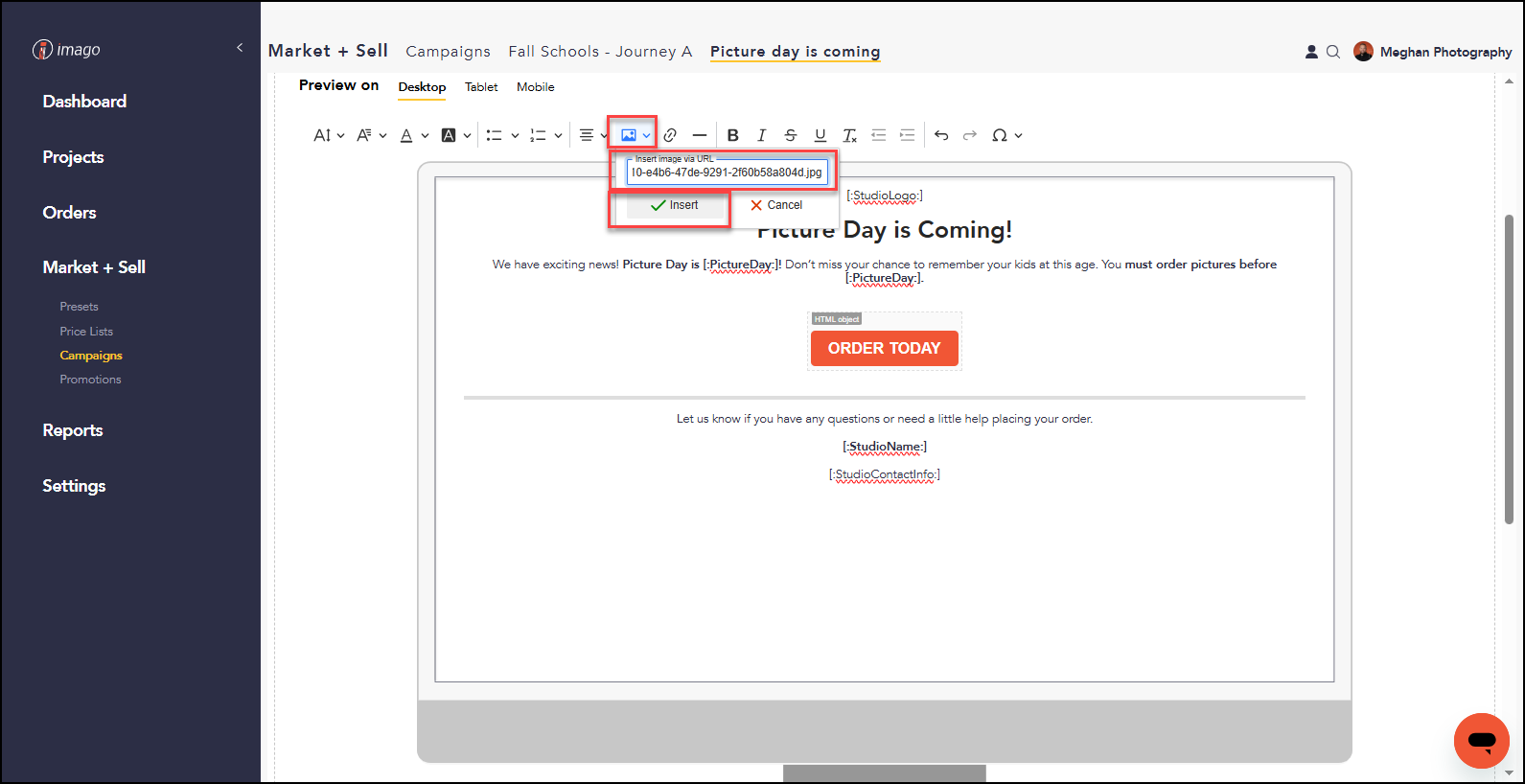
Task: Click the insert link icon
Action: (x=670, y=135)
